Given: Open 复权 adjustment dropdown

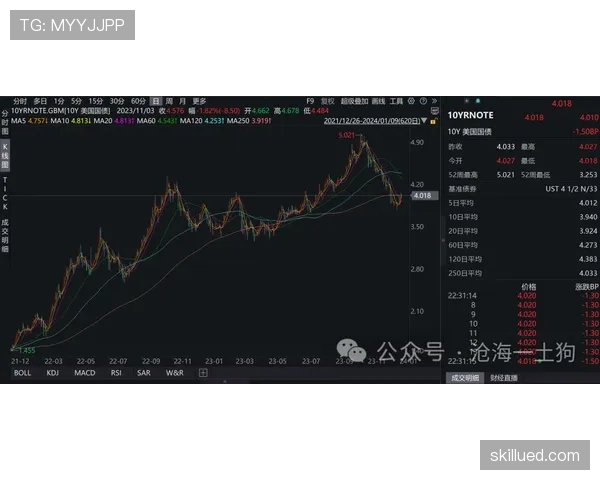Looking at the screenshot, I should tap(328, 101).
